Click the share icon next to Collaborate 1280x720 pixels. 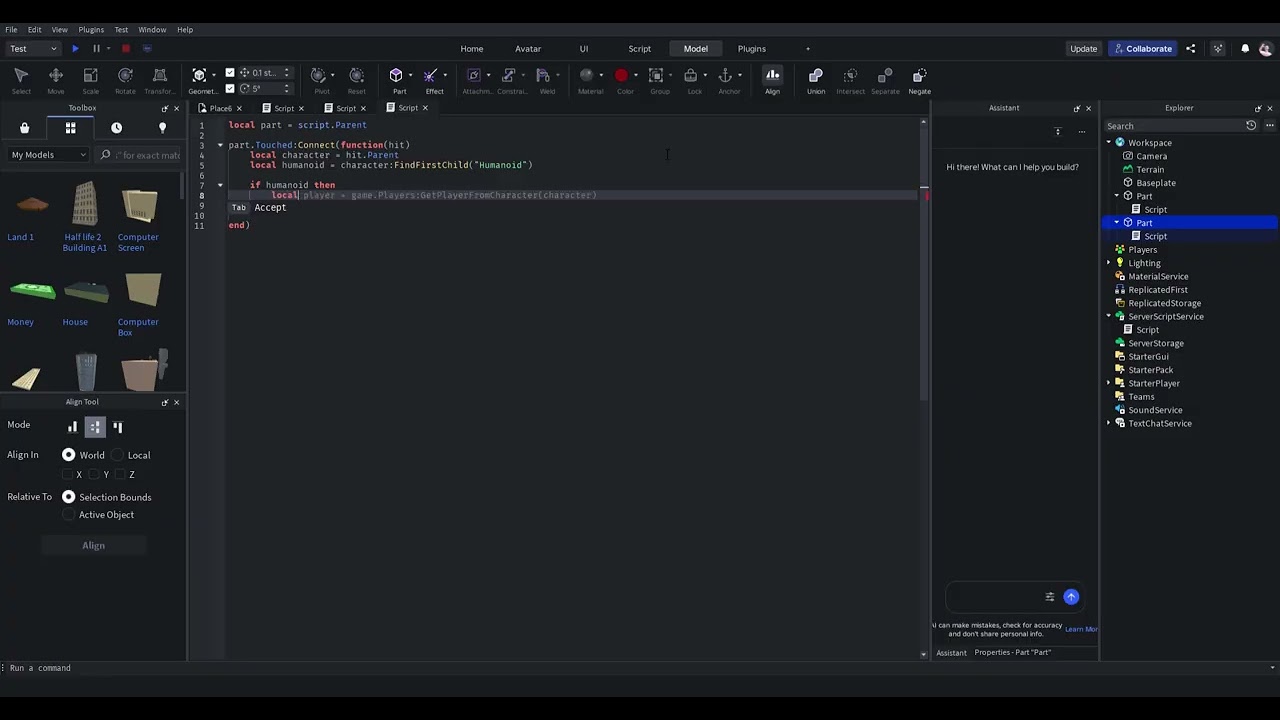pyautogui.click(x=1190, y=48)
